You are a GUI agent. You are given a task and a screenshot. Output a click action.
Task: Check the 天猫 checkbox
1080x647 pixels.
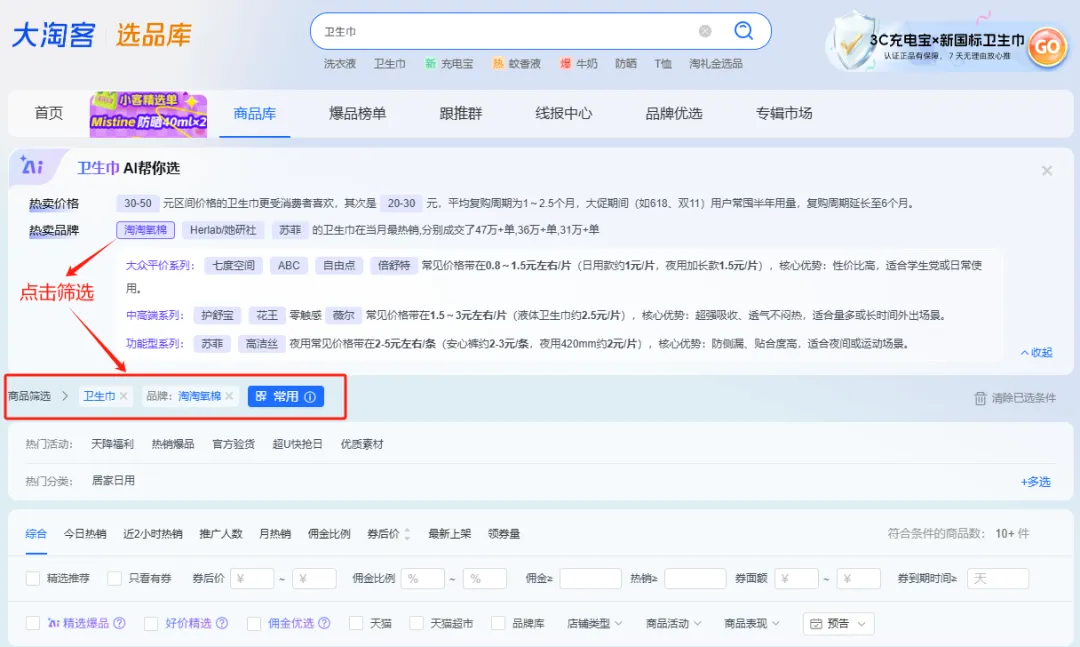pyautogui.click(x=355, y=623)
